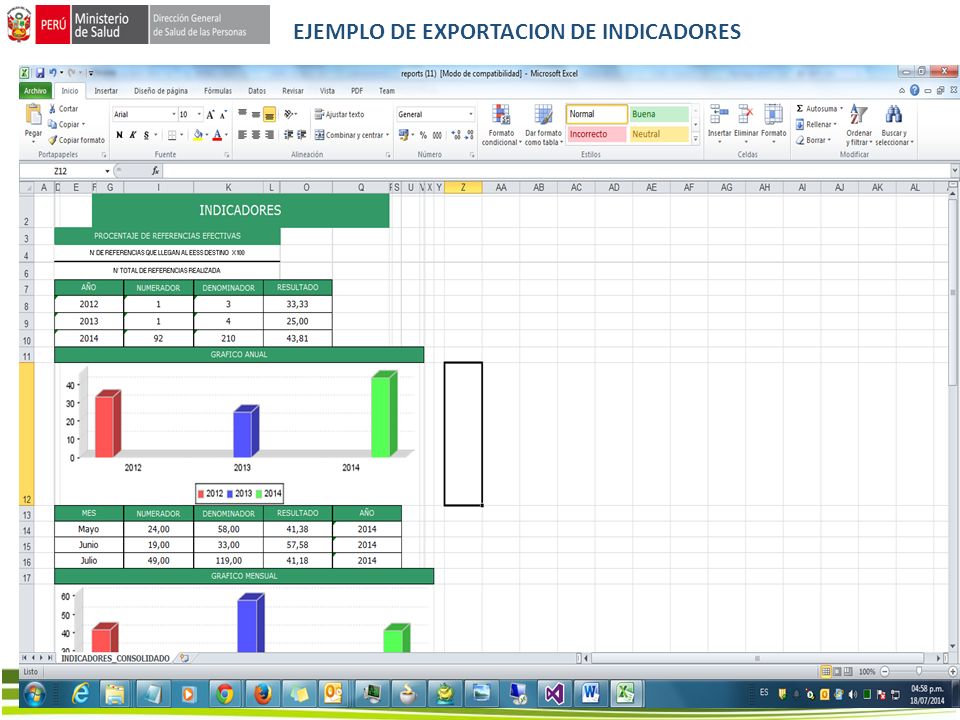
Task: Click the decrease font size icon
Action: click(223, 114)
